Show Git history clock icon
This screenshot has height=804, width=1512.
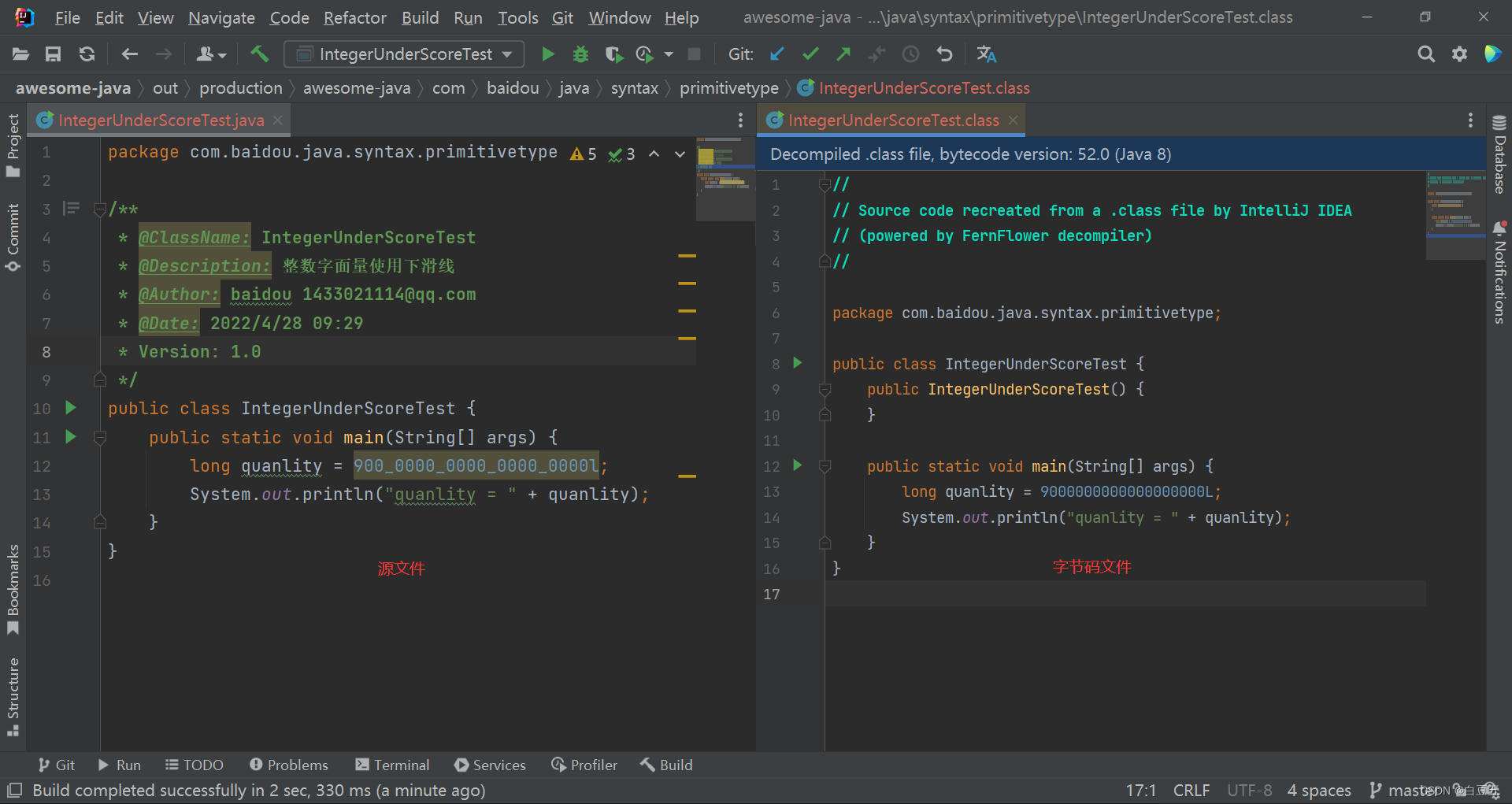coord(910,54)
